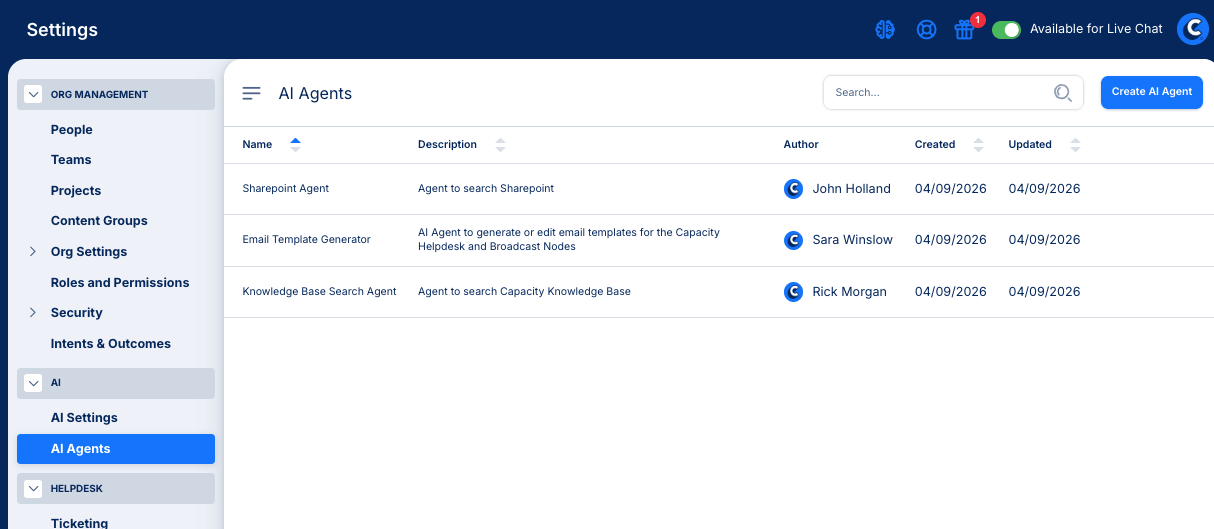Click into the Search input field

935,93
